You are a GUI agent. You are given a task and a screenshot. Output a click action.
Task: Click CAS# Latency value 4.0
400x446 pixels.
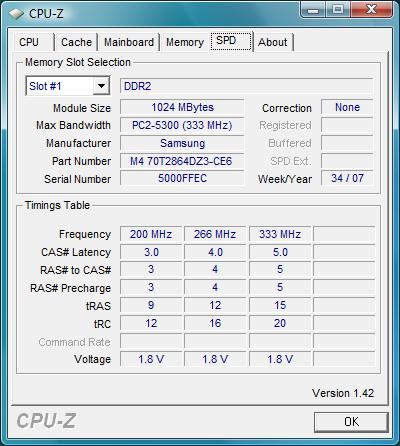pyautogui.click(x=215, y=252)
